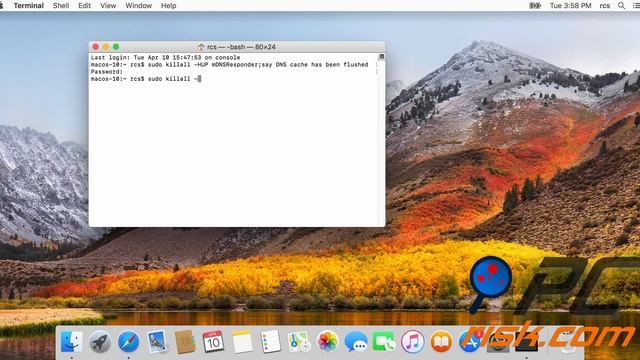Click the current 'sudo killall -' prompt line
Image resolution: width=640 pixels, height=360 pixels.
click(x=146, y=79)
